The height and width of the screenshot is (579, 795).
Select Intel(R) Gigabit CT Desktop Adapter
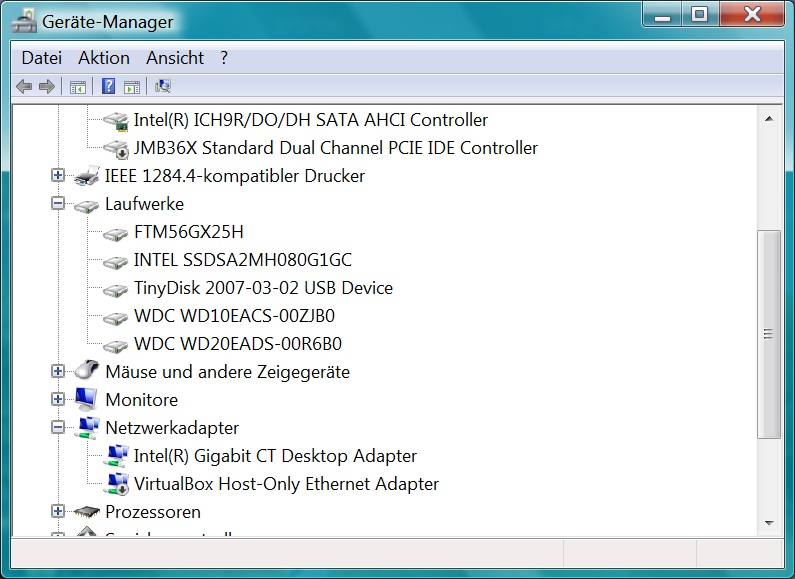click(275, 456)
